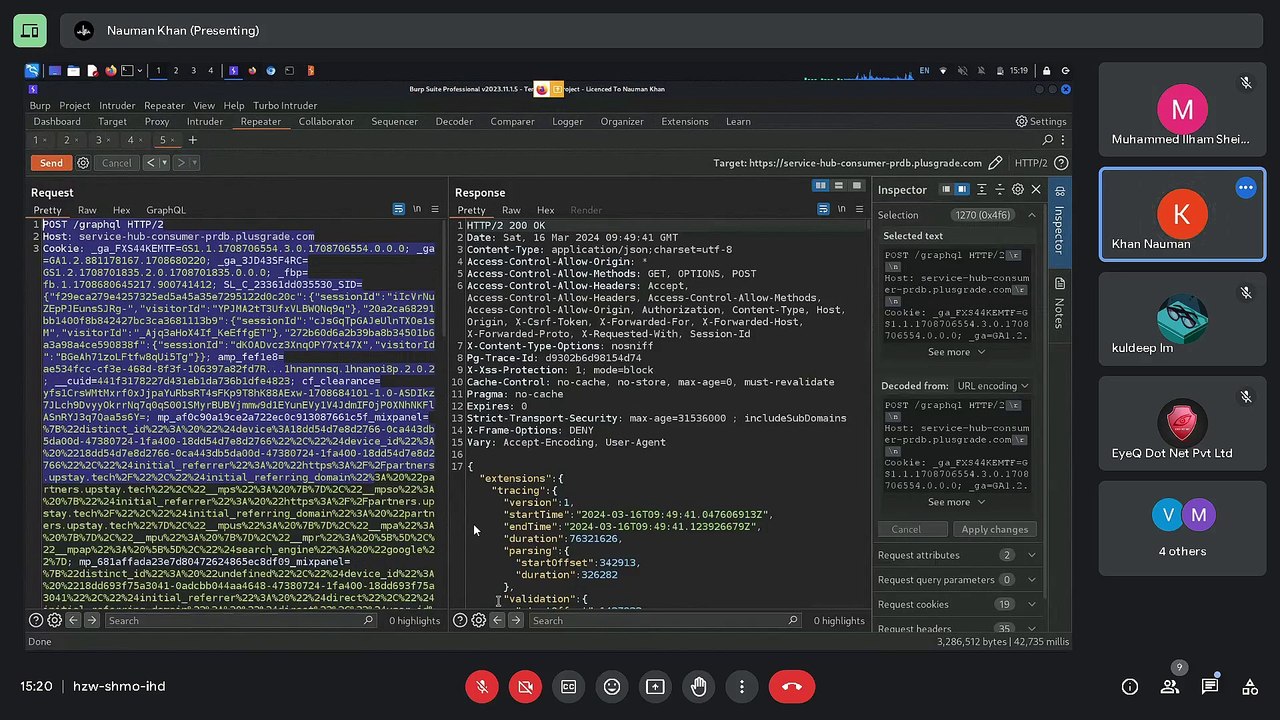Image resolution: width=1280 pixels, height=720 pixels.
Task: Open more meeting options menu
Action: point(741,686)
